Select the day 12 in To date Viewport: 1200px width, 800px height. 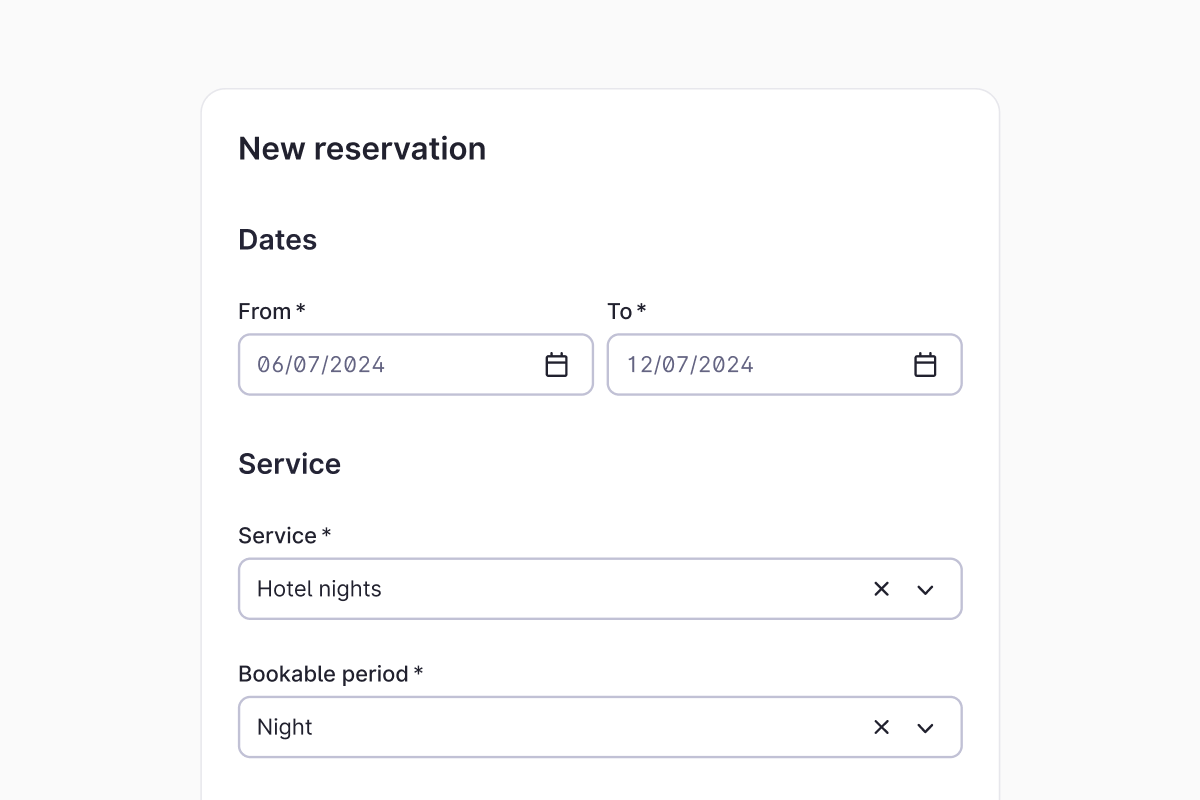coord(639,365)
